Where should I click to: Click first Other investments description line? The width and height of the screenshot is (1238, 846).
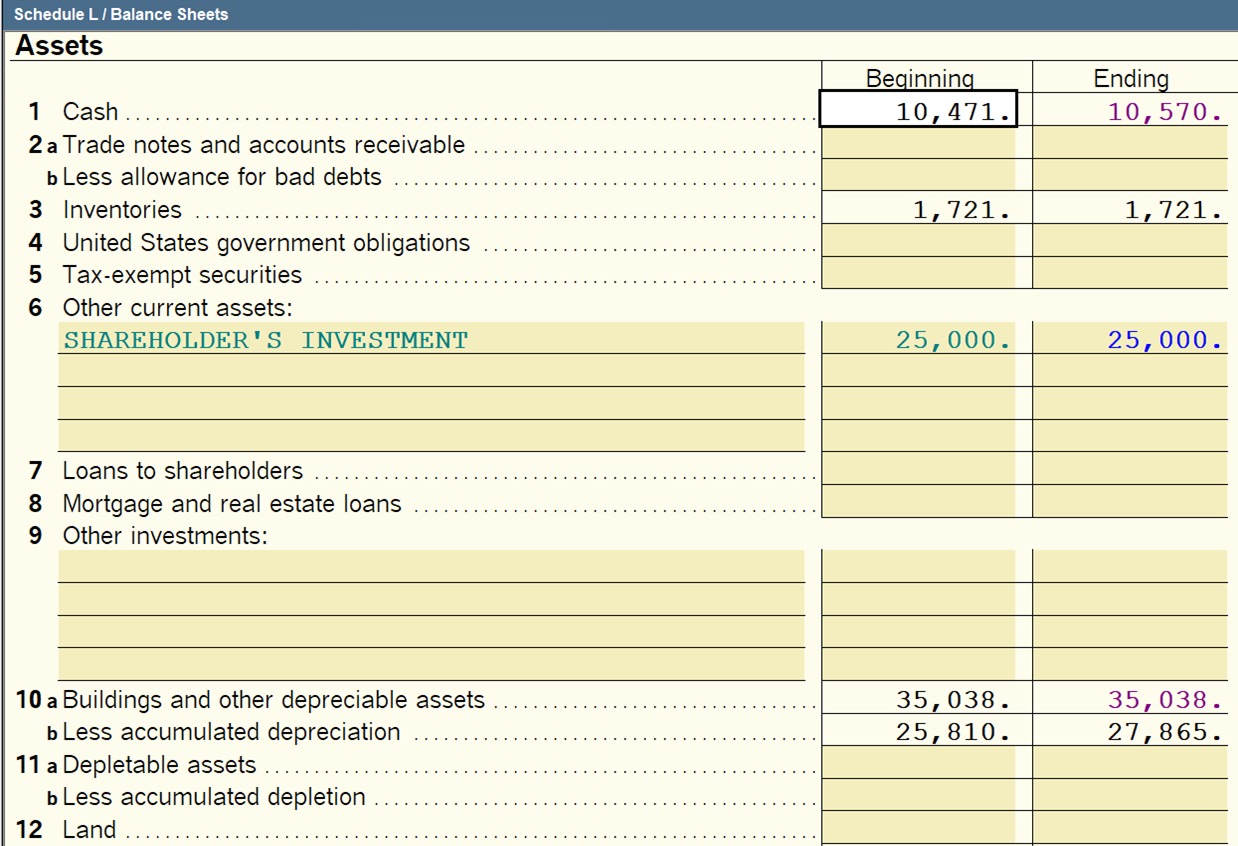(431, 566)
